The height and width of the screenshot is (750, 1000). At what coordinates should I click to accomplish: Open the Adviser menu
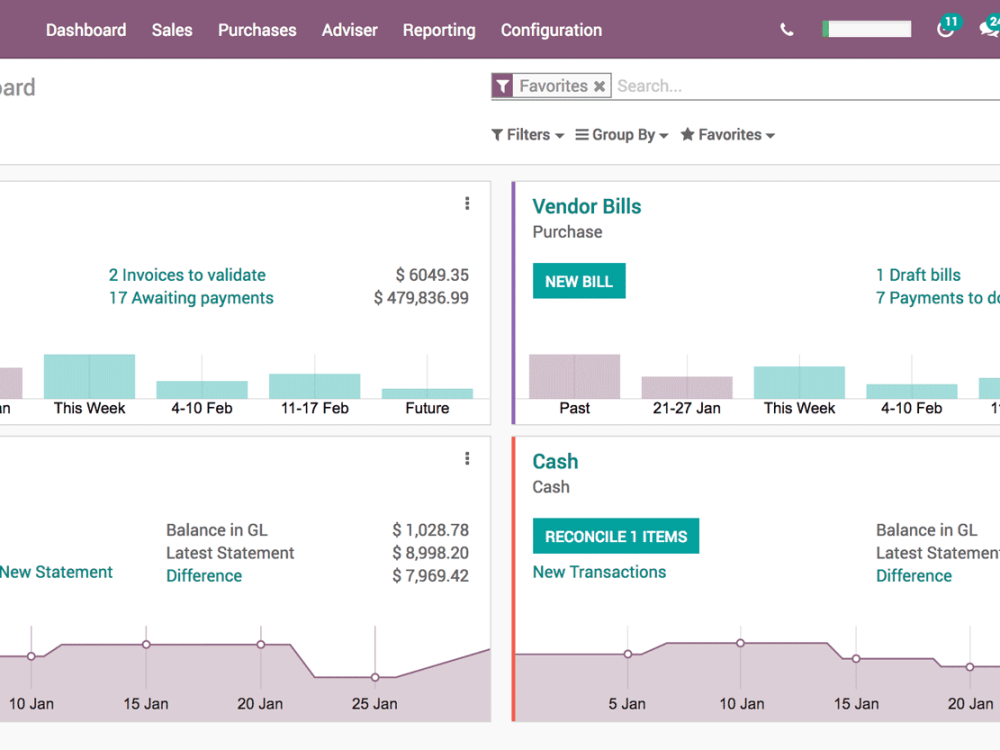(x=349, y=30)
